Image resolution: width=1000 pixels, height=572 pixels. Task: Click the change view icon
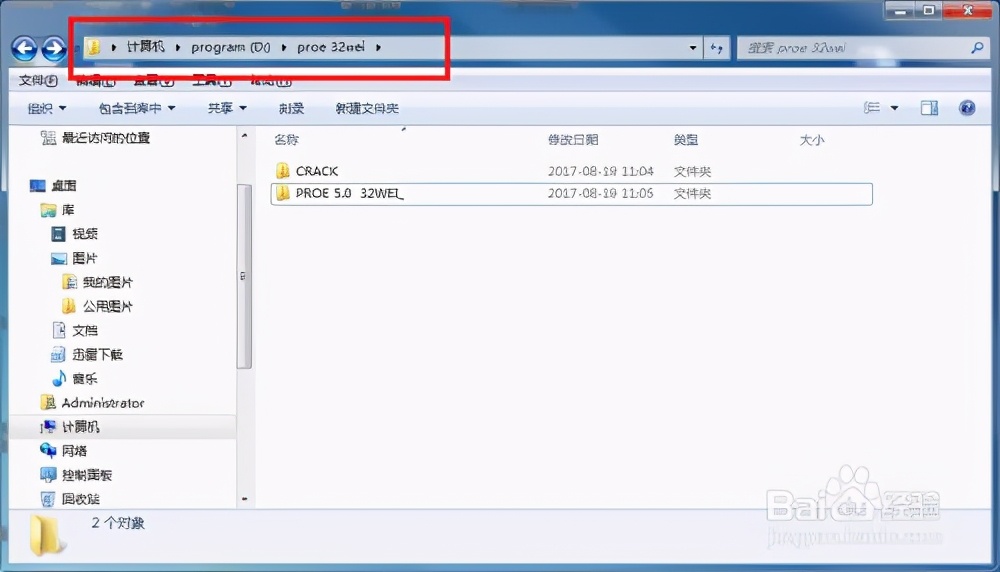tap(872, 108)
